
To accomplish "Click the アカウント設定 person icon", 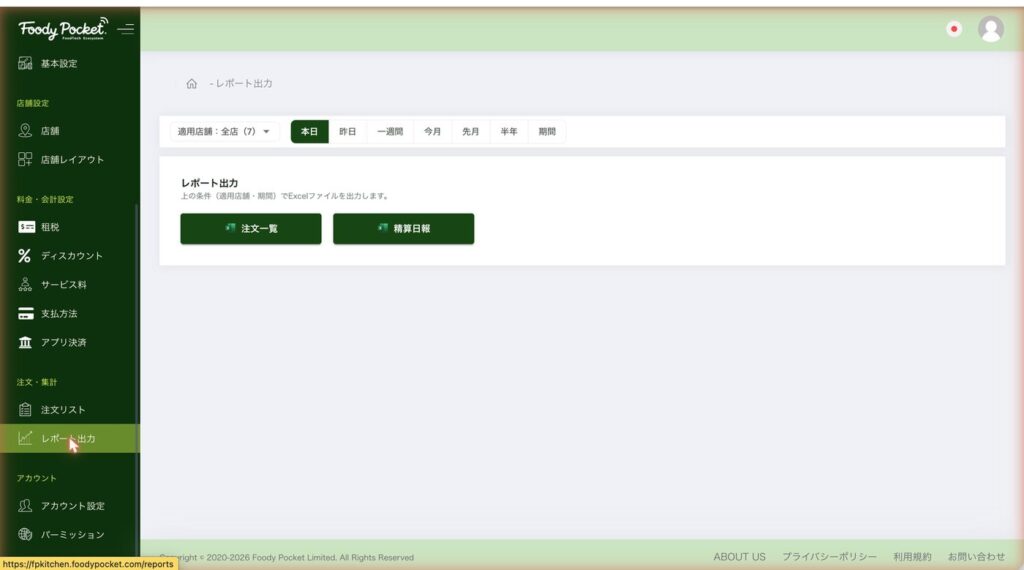I will (x=25, y=505).
